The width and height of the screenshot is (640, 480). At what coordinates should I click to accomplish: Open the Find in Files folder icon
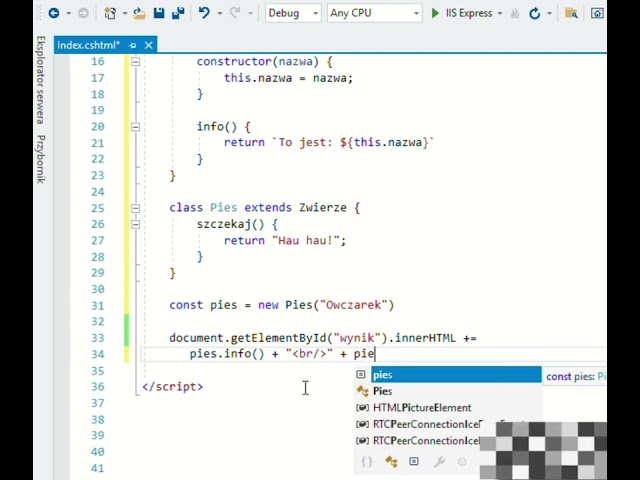(571, 13)
